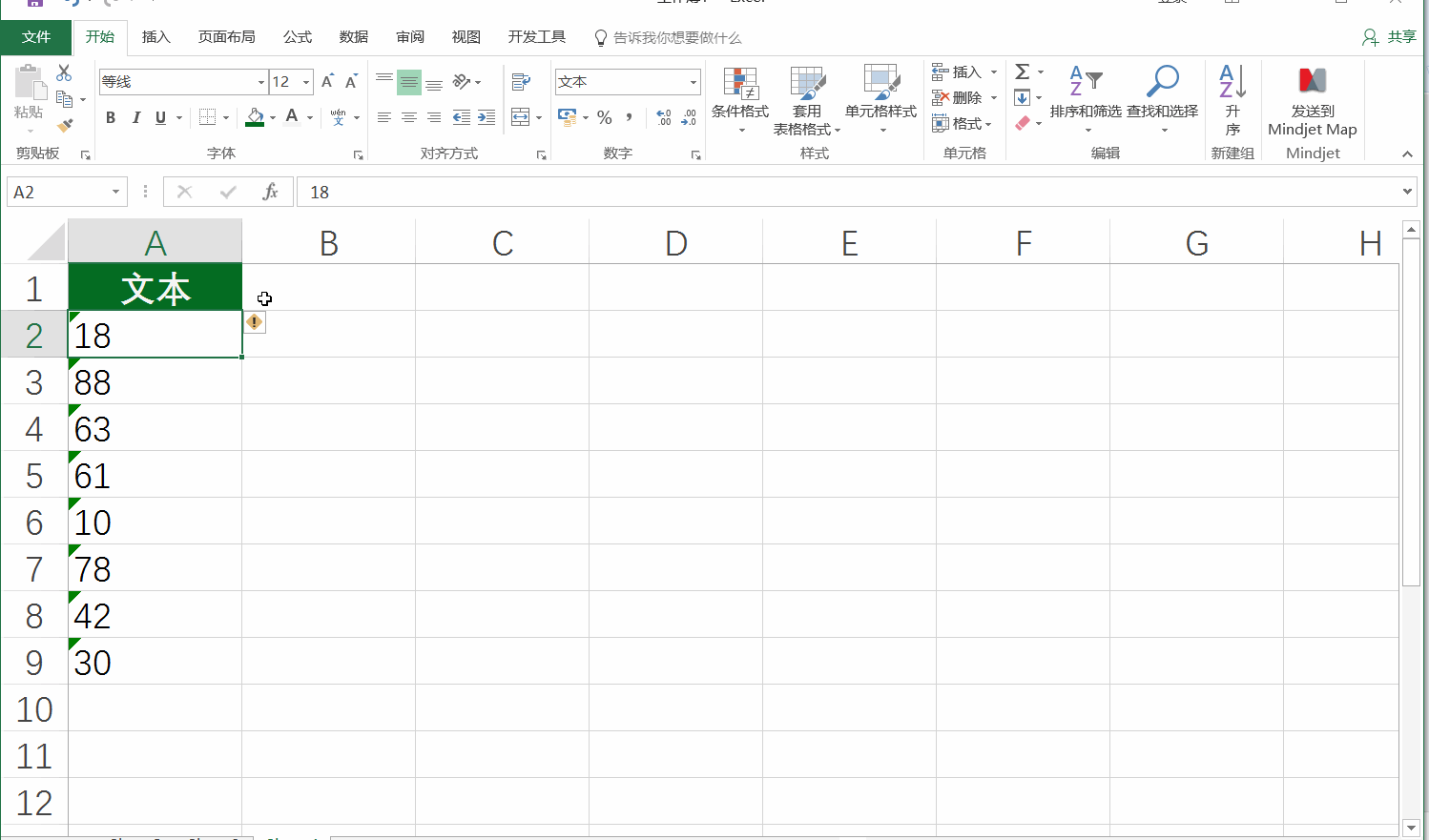The width and height of the screenshot is (1429, 840).
Task: Click the Format Painter brush icon
Action: 64,125
